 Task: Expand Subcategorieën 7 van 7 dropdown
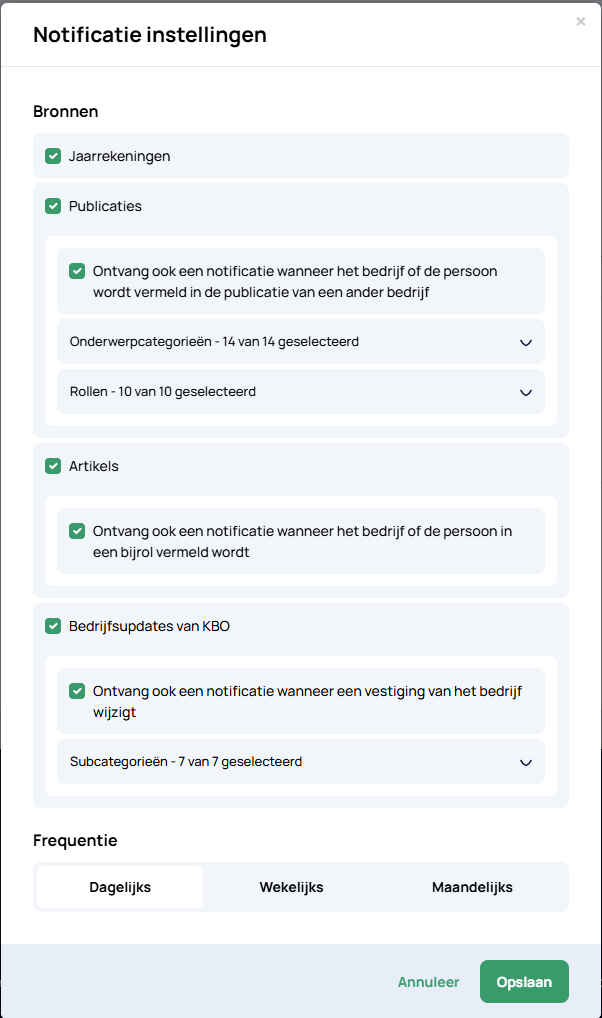pos(300,762)
